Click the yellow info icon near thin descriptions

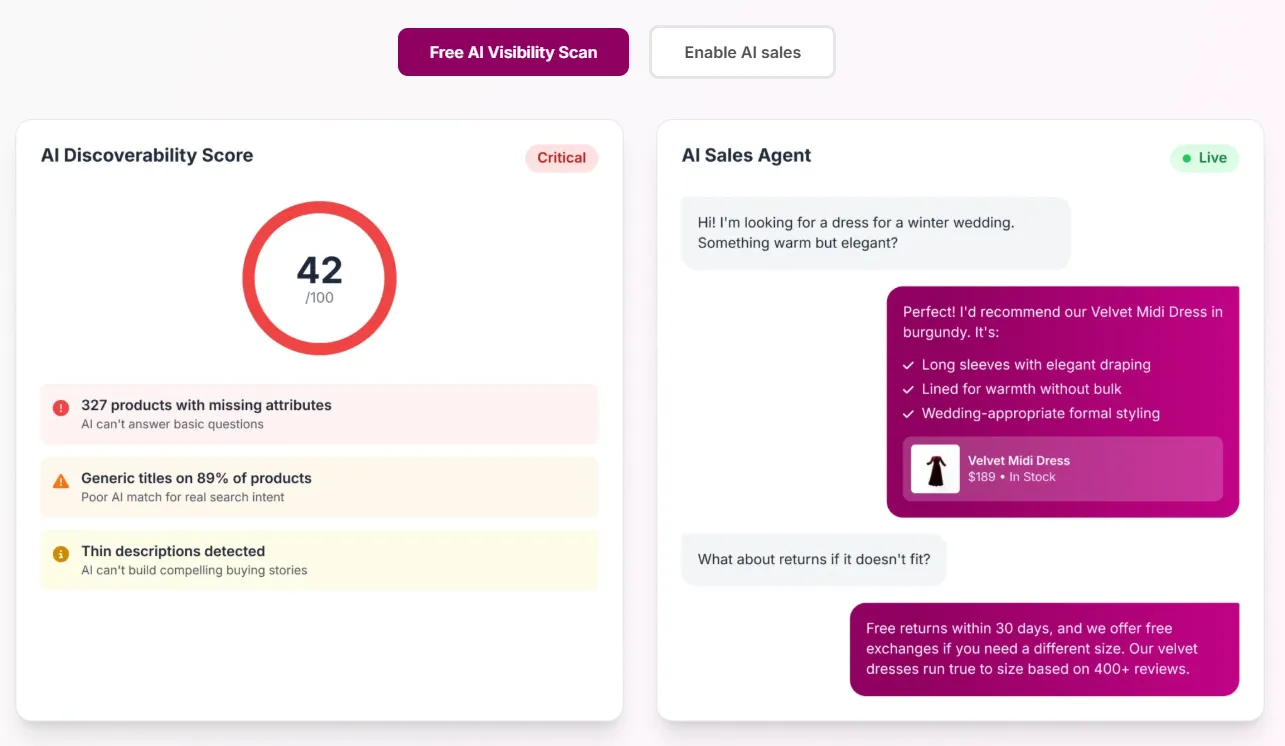click(x=61, y=554)
